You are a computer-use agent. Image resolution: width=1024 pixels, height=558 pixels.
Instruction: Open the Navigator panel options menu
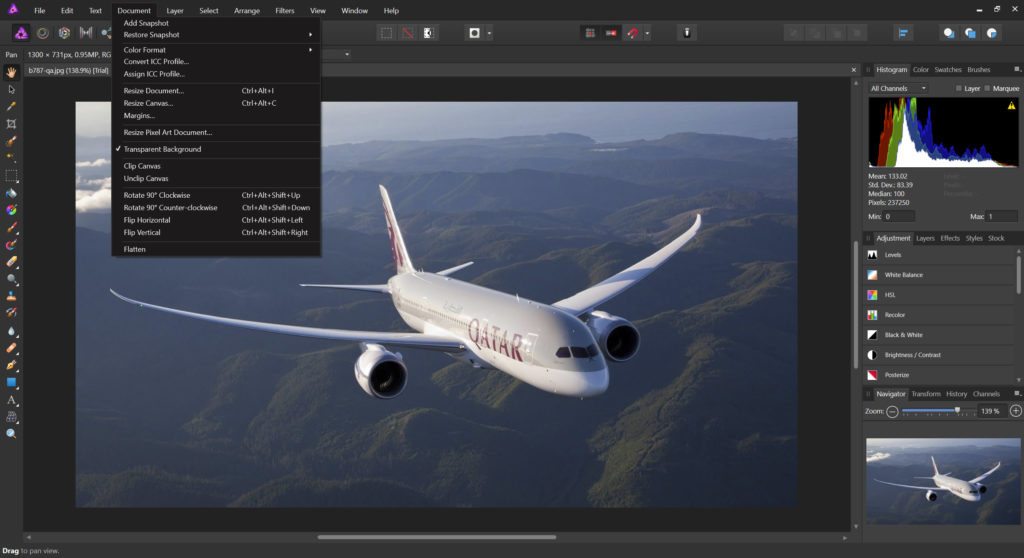pos(1017,393)
